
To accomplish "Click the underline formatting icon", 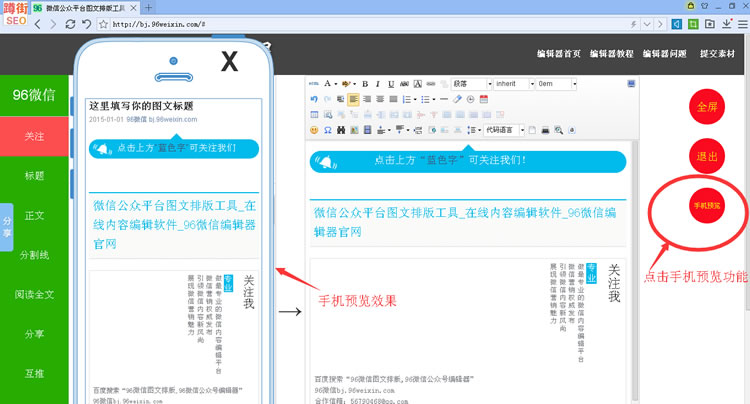I will pos(391,84).
